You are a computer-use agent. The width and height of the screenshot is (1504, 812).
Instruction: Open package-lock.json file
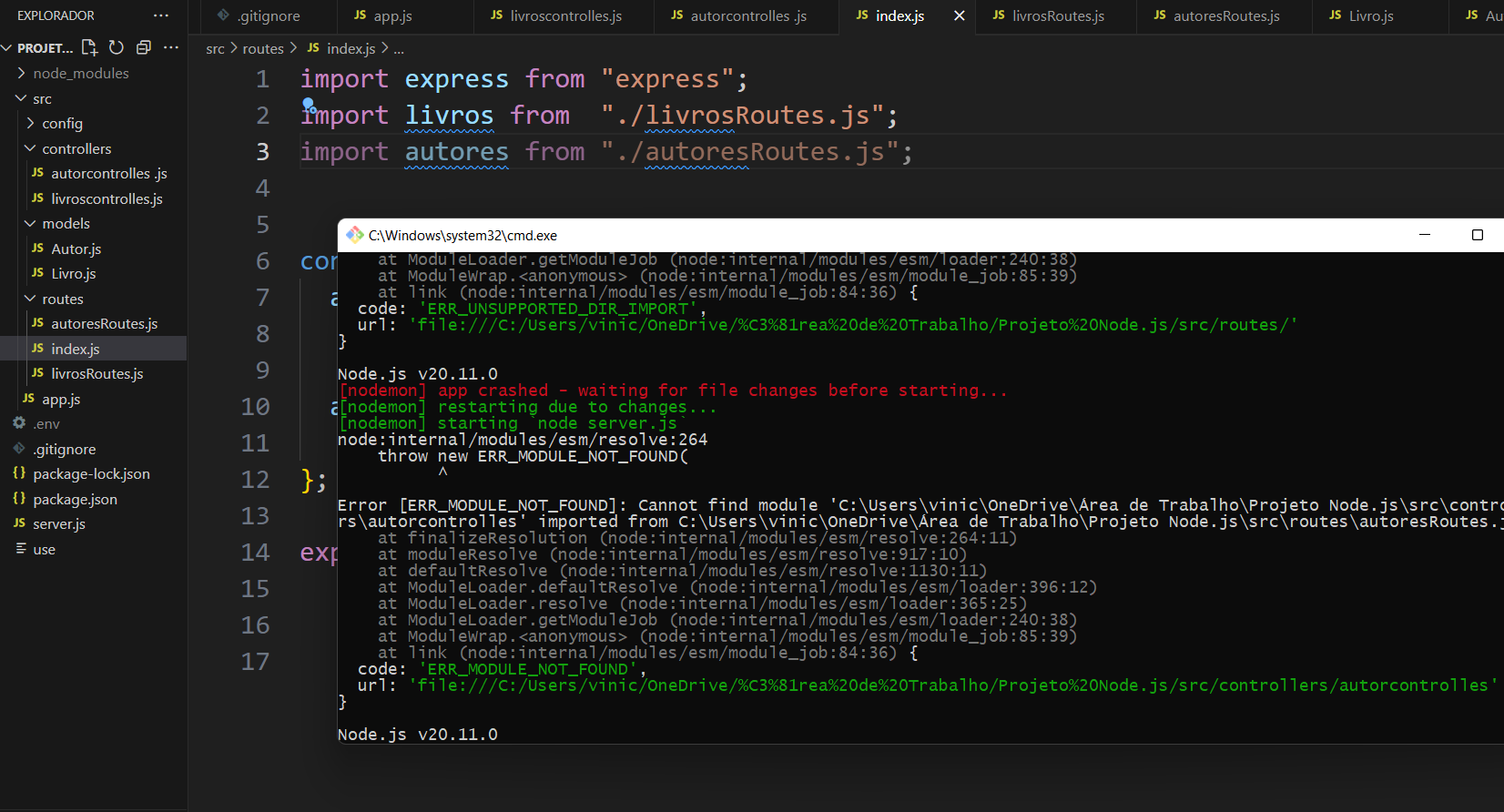tap(93, 473)
